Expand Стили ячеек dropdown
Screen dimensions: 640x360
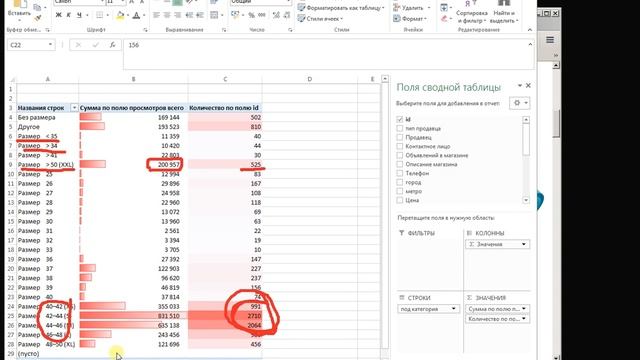(x=320, y=19)
